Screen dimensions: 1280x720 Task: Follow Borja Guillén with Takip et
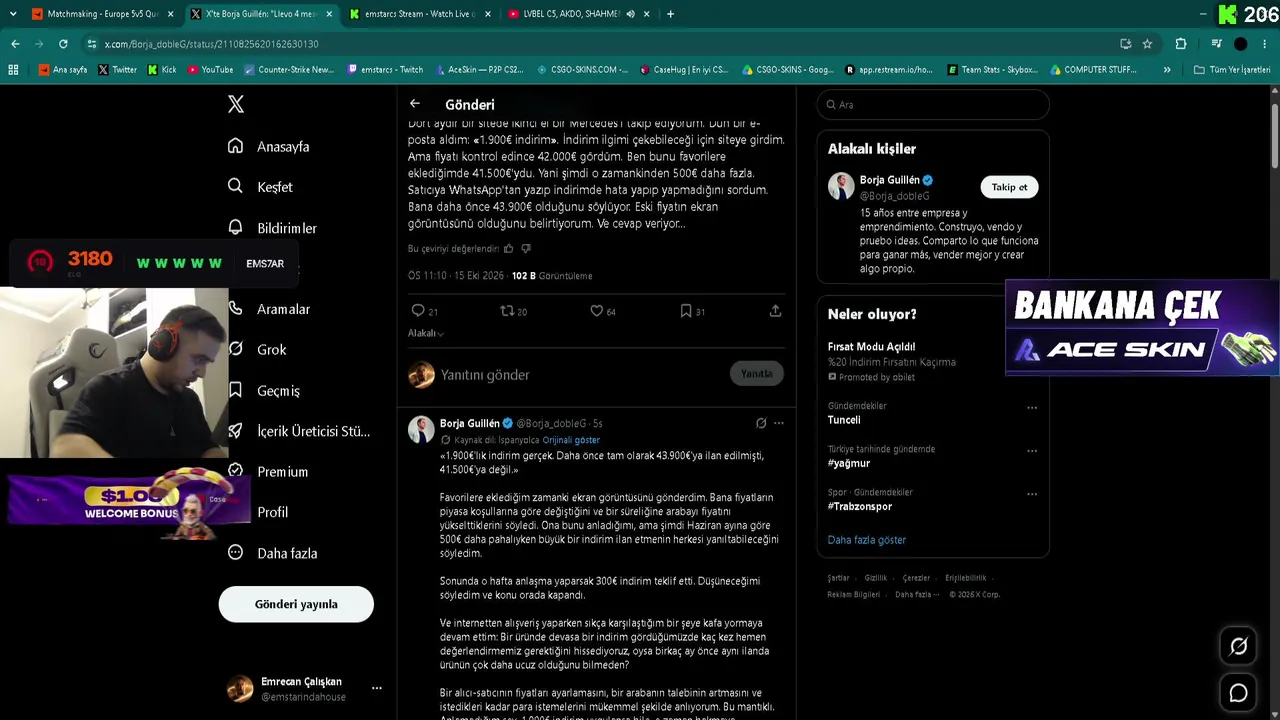click(1009, 187)
